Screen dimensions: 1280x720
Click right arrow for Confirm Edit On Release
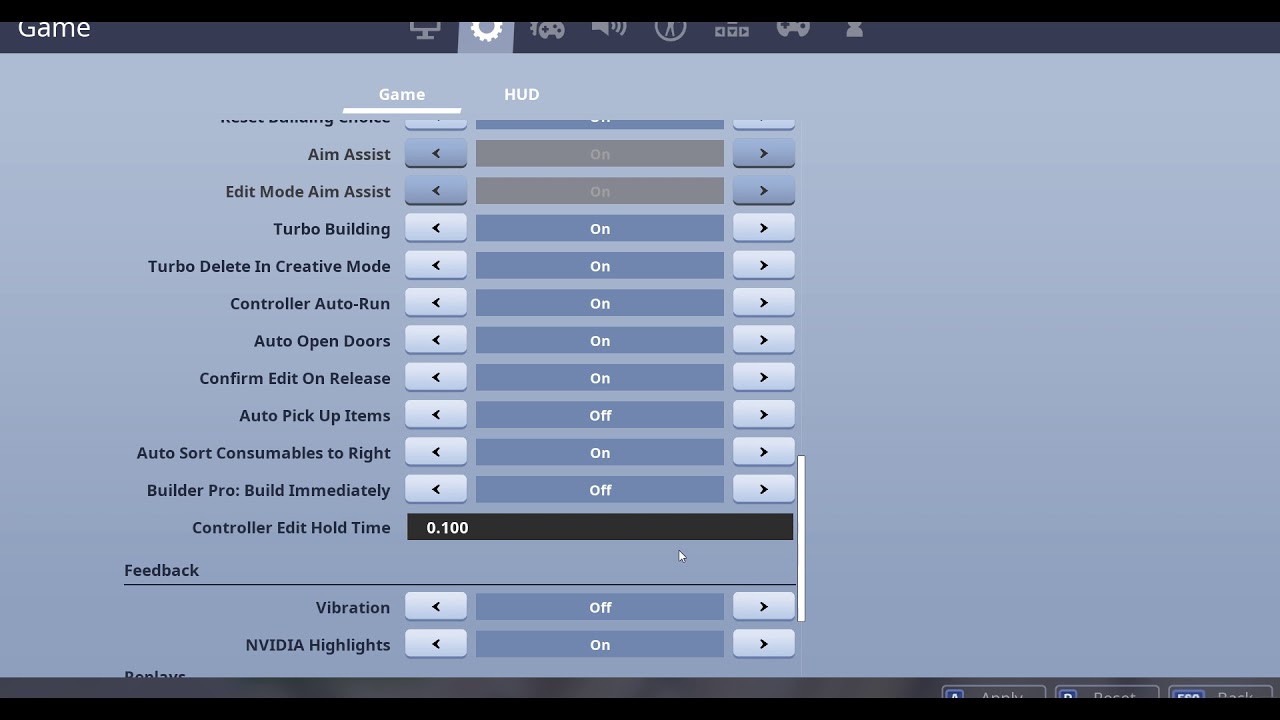(764, 378)
